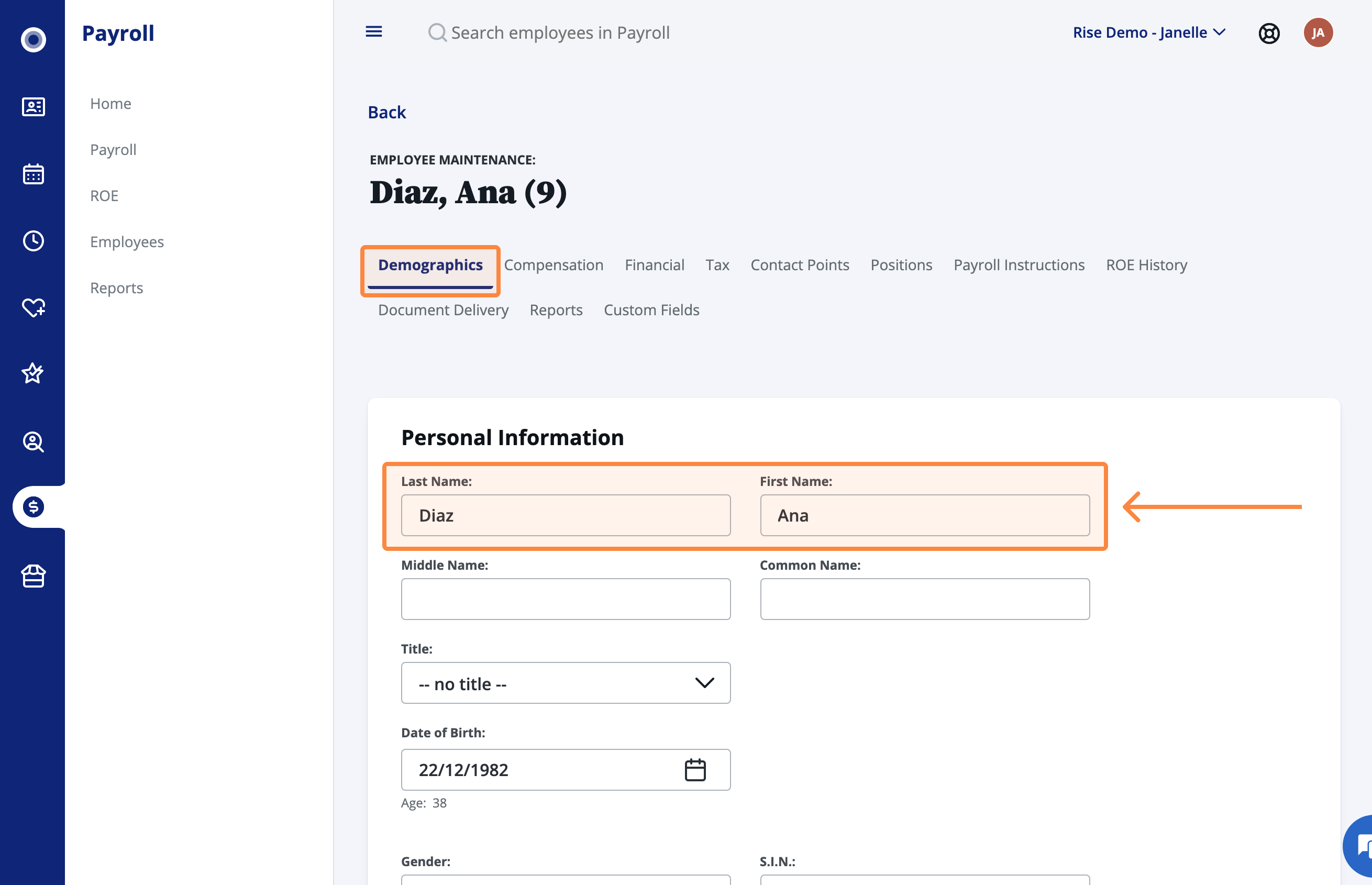Switch to the Compensation tab

click(x=554, y=265)
